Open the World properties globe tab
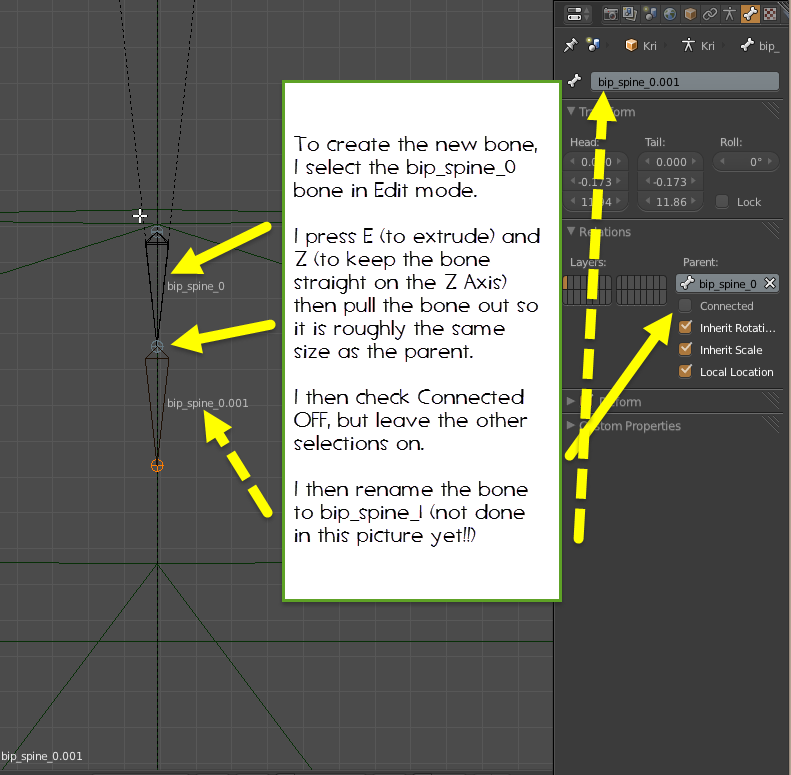 click(670, 14)
